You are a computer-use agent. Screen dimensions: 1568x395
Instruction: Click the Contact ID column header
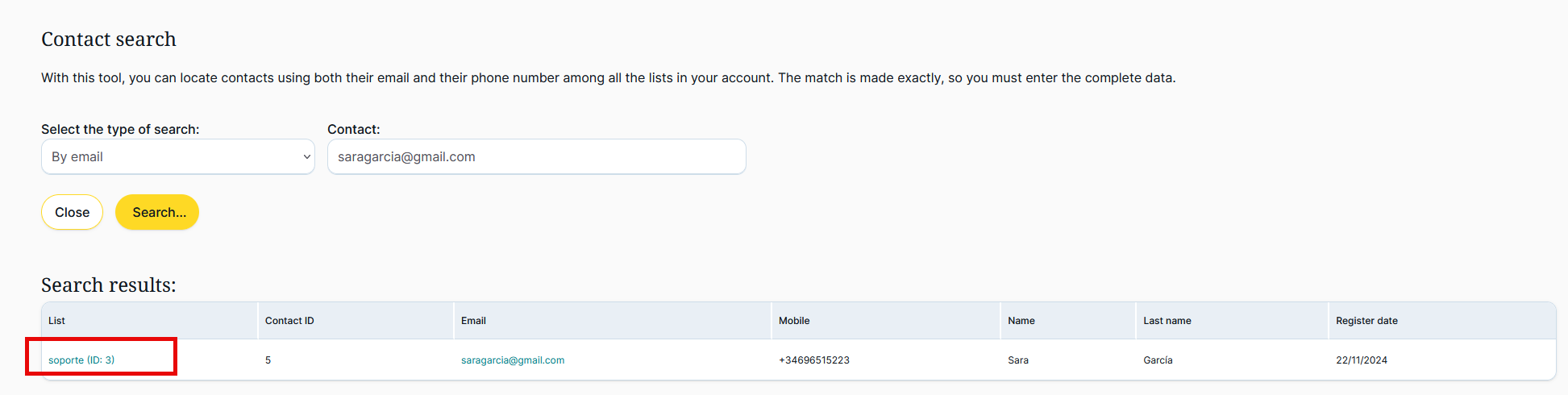click(x=289, y=321)
